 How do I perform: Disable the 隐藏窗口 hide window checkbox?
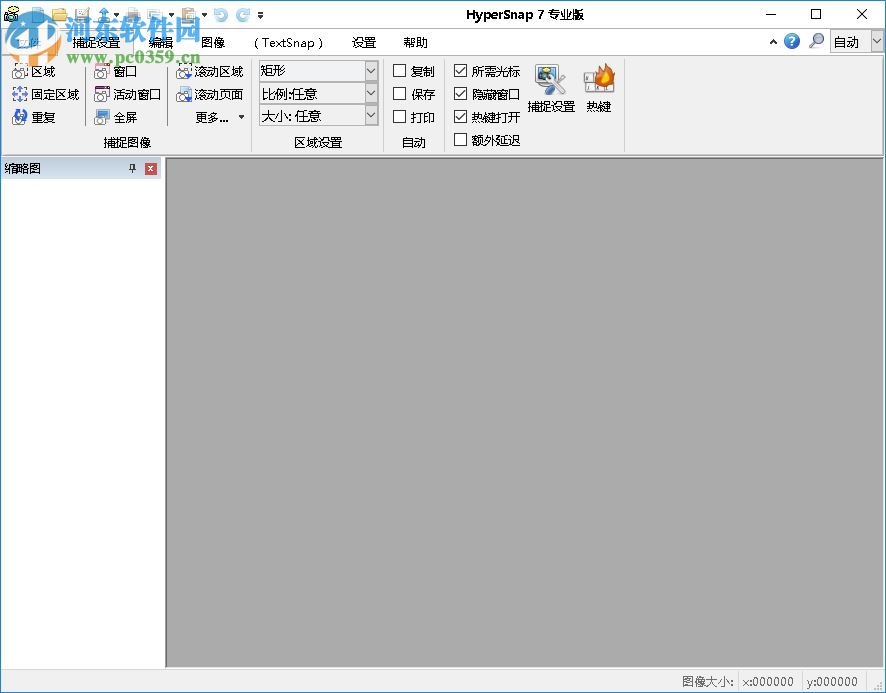(x=460, y=94)
